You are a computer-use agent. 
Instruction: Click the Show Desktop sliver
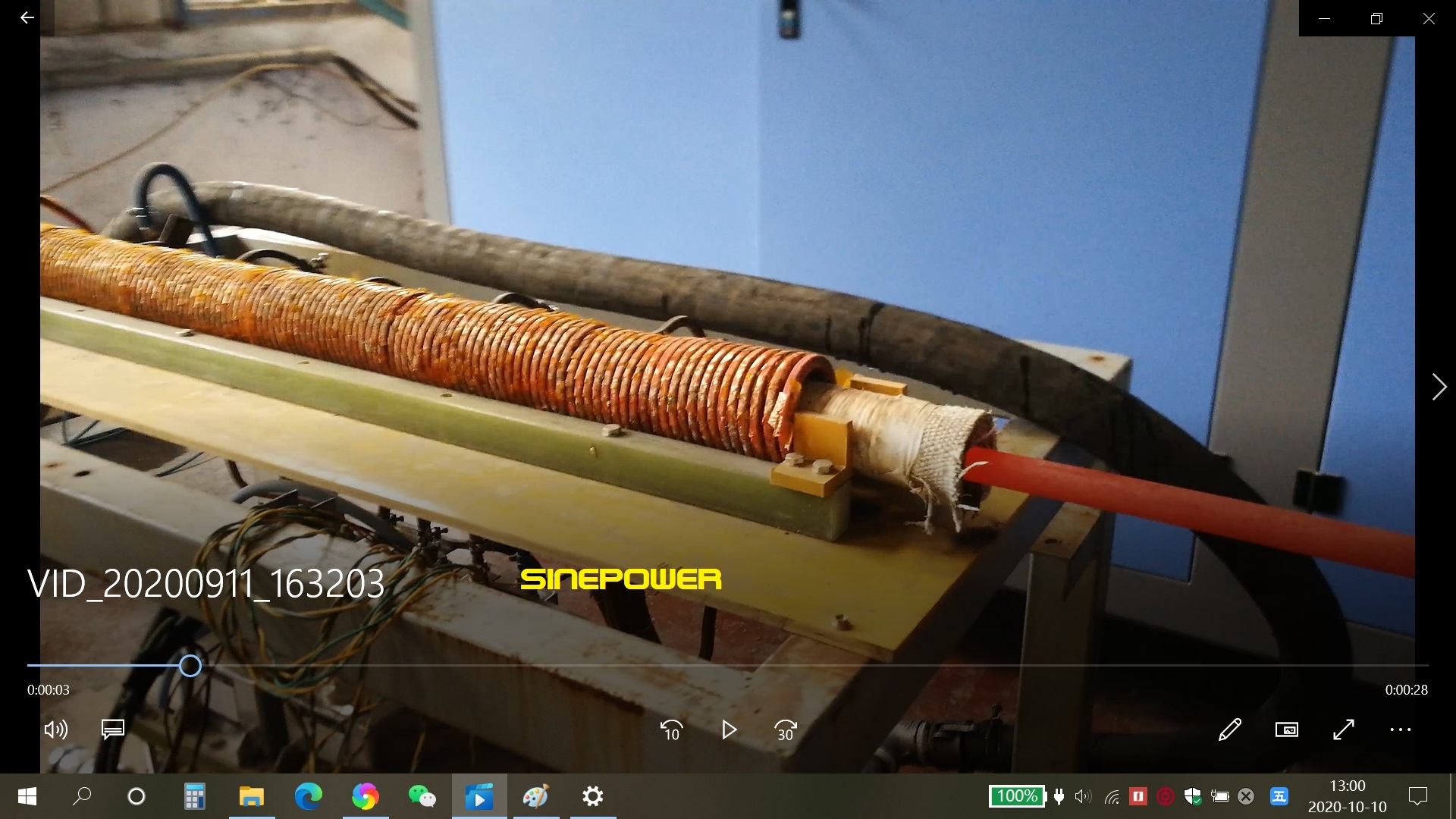coord(1453,796)
